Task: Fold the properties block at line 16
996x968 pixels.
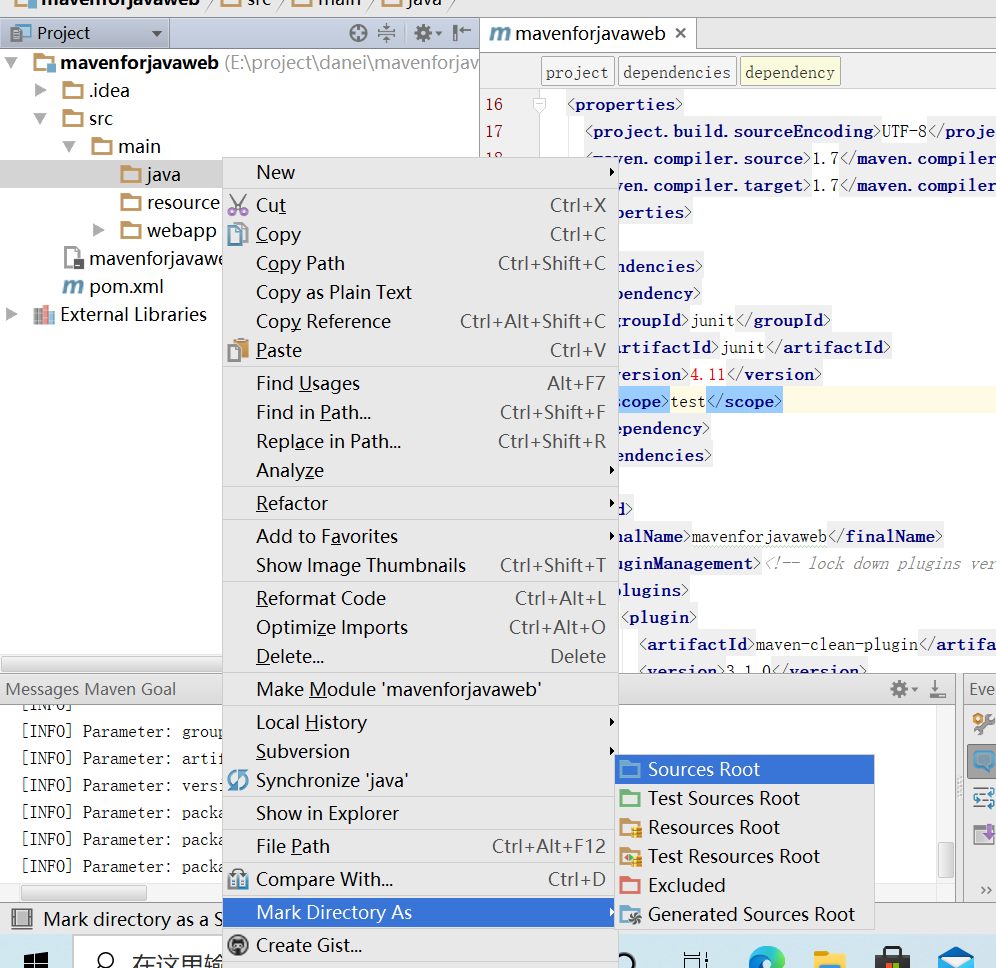Action: pos(539,104)
